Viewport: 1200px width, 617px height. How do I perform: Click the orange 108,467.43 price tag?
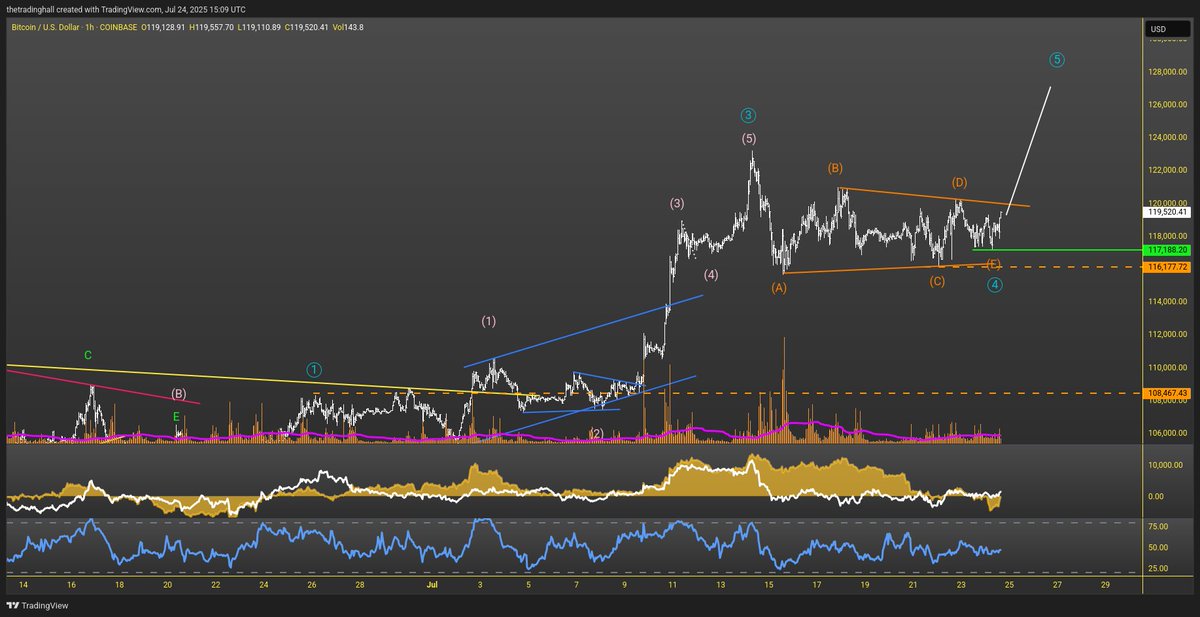[x=1168, y=393]
